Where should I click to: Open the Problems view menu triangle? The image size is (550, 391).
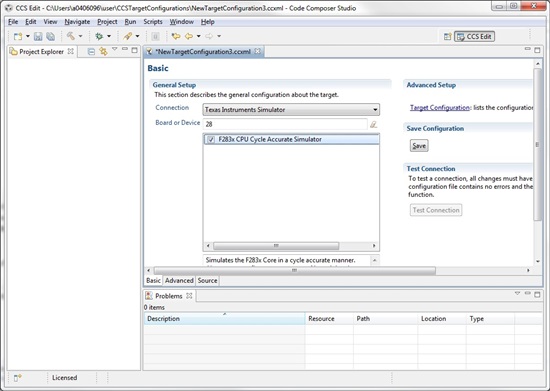point(517,293)
